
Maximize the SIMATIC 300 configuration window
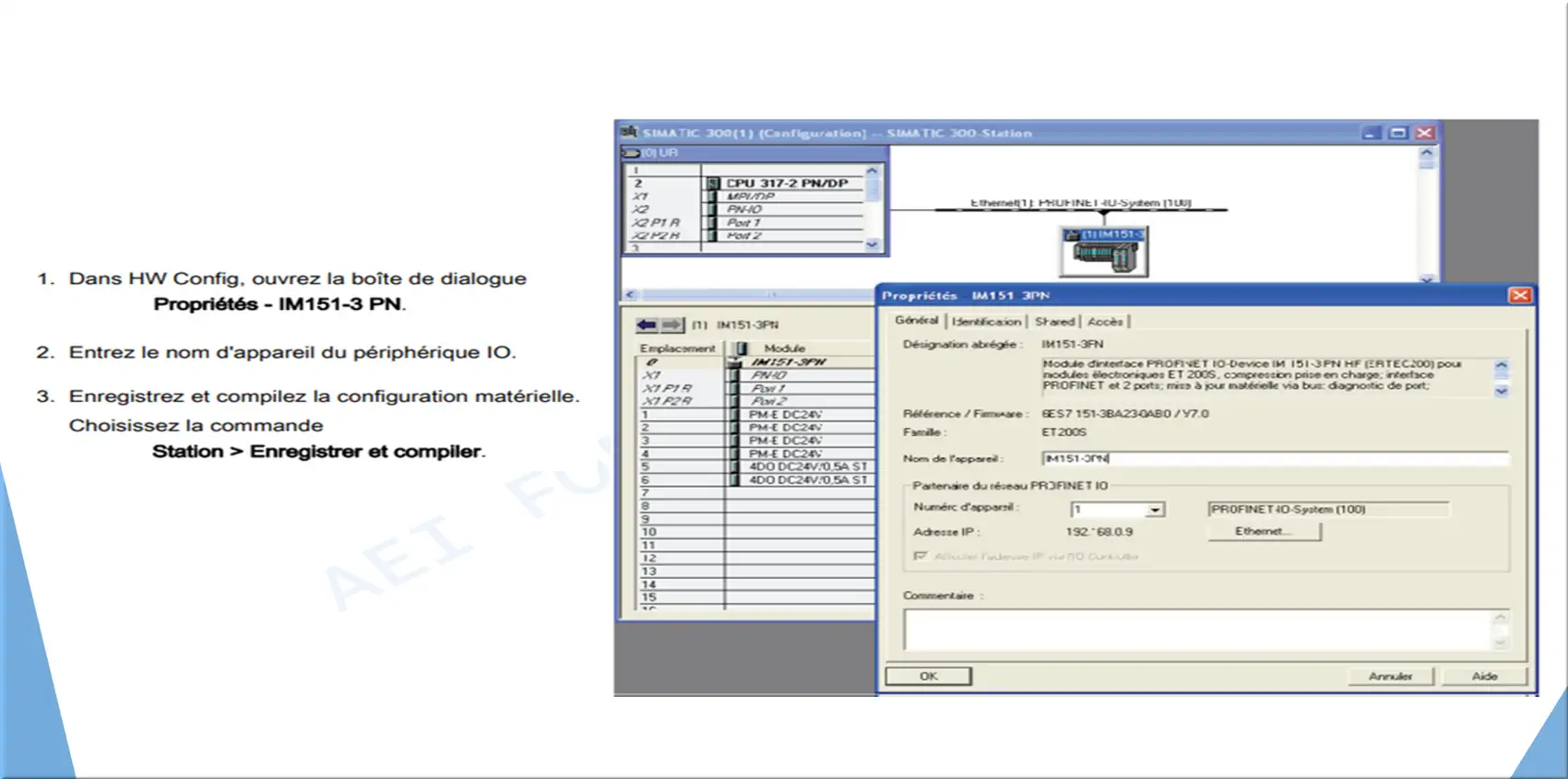(1398, 134)
